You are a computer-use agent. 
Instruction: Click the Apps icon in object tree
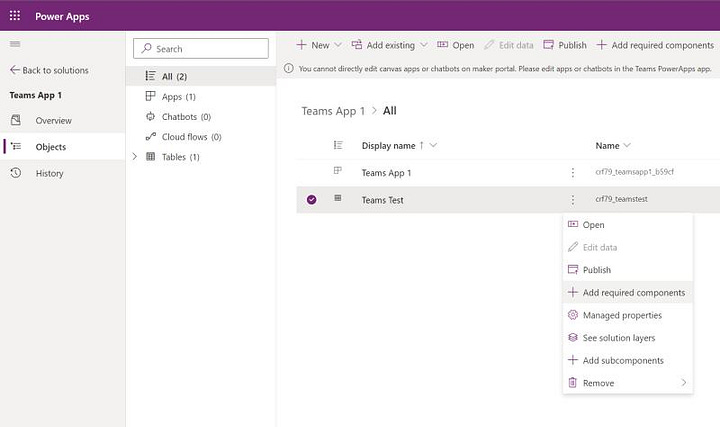(150, 96)
